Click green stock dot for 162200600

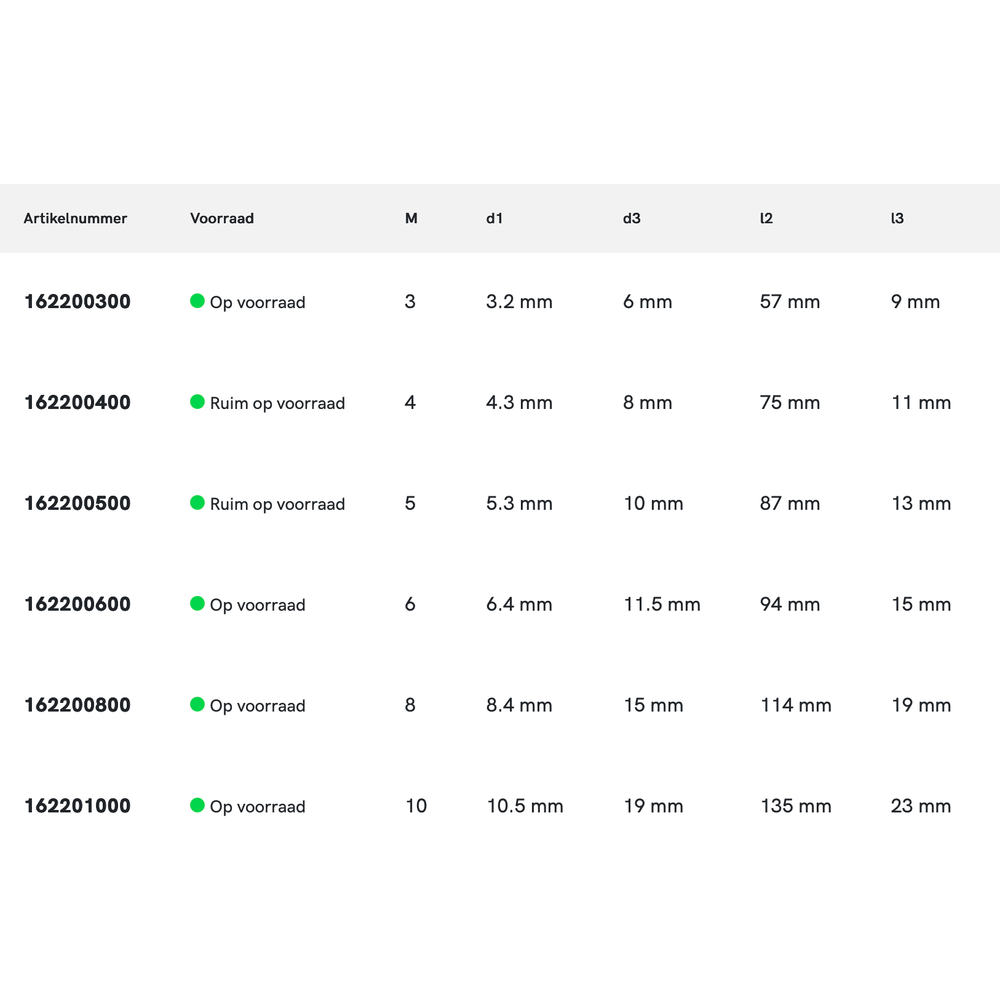tap(197, 603)
